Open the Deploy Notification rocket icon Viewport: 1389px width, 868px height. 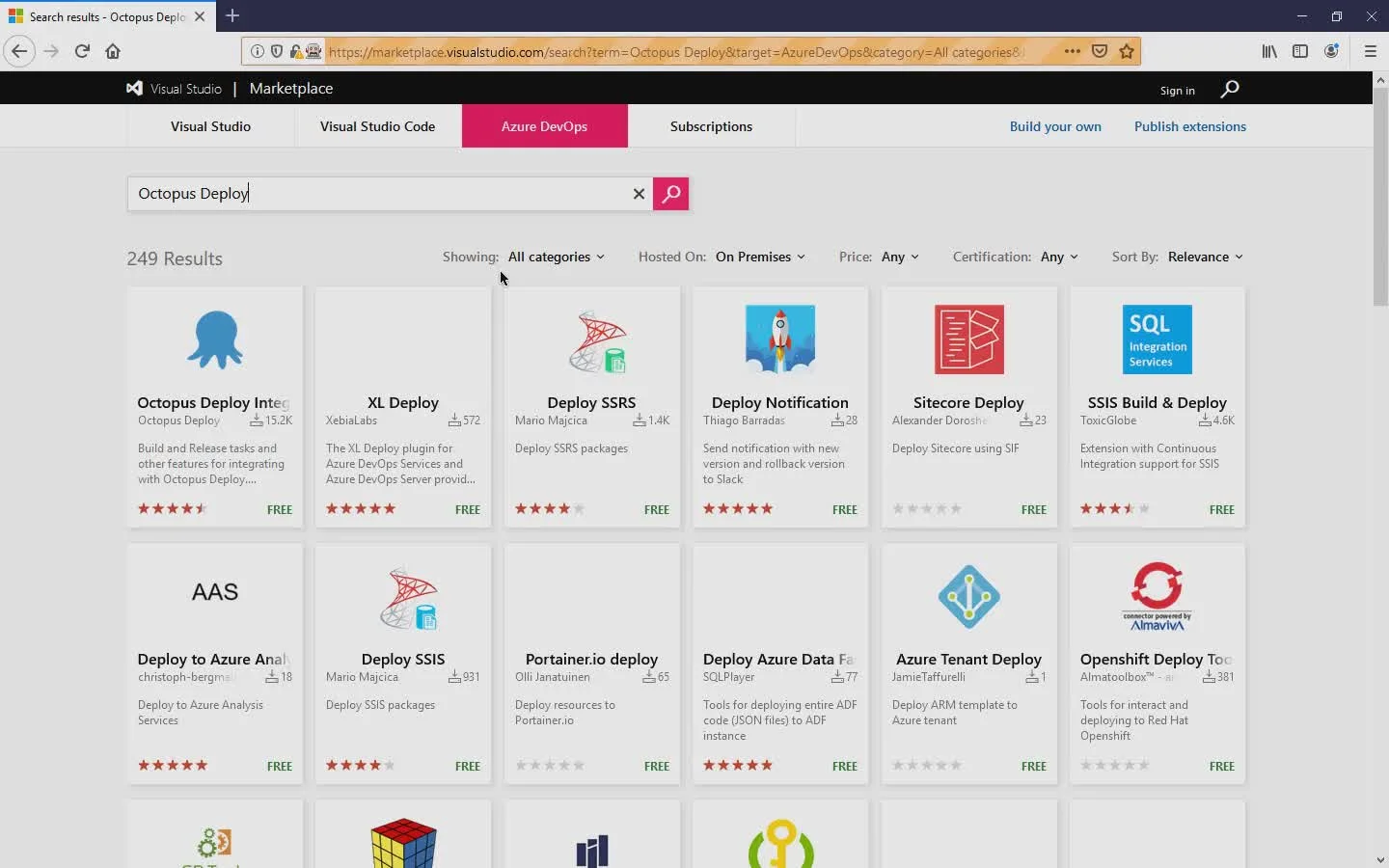[x=780, y=339]
